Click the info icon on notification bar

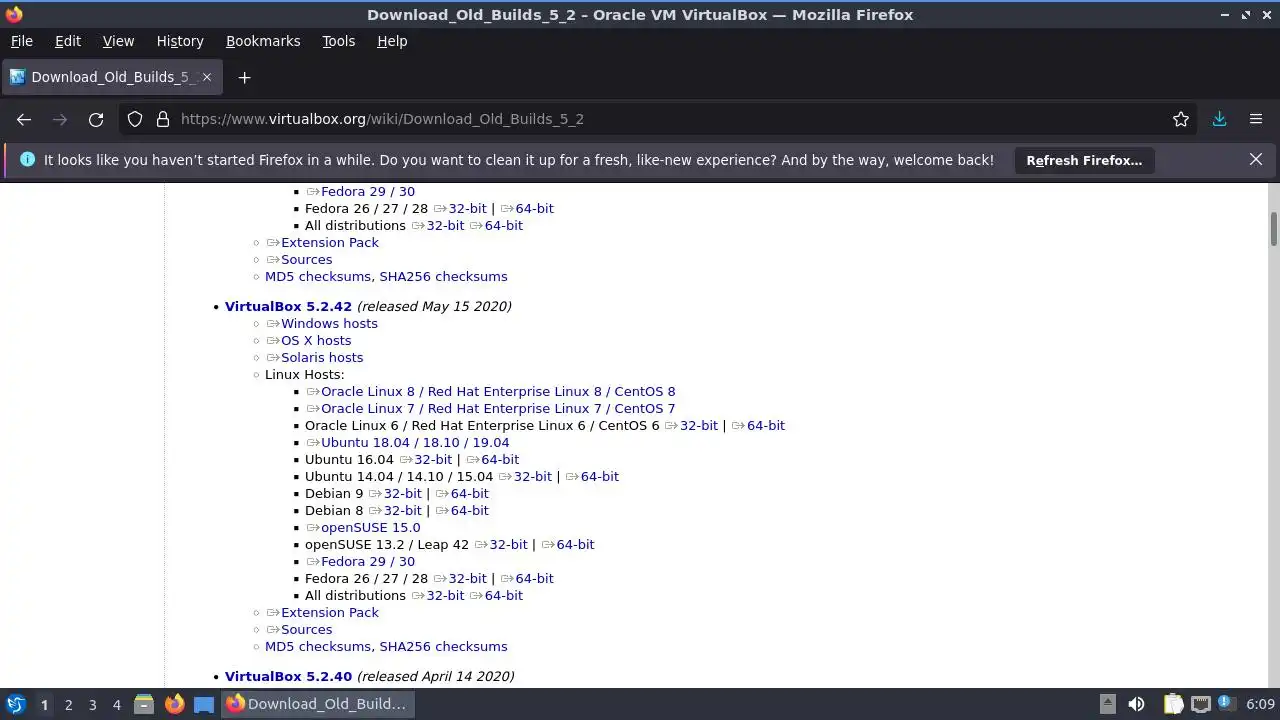[27, 160]
